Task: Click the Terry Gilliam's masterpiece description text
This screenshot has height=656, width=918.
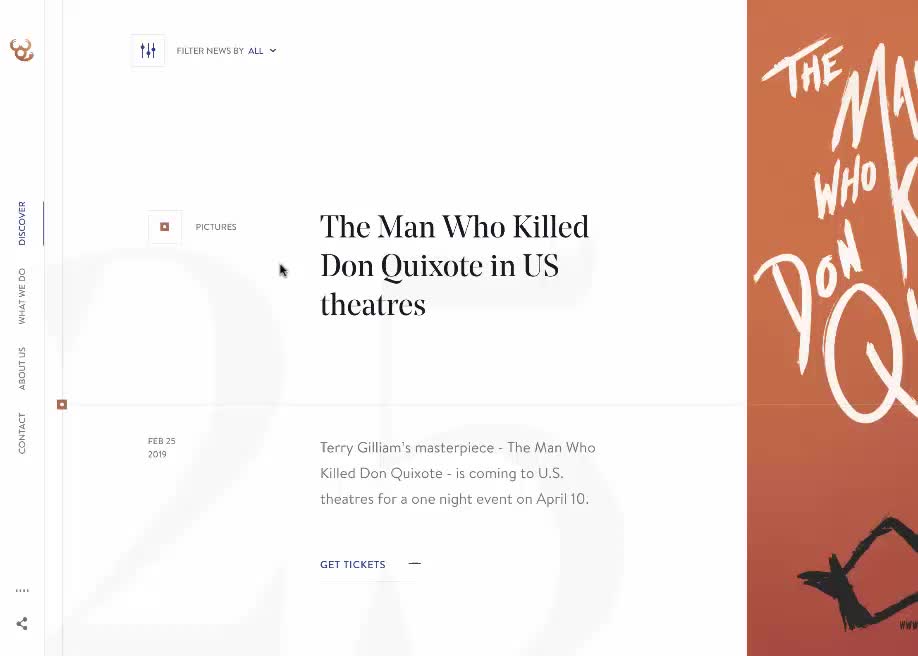Action: click(x=458, y=473)
